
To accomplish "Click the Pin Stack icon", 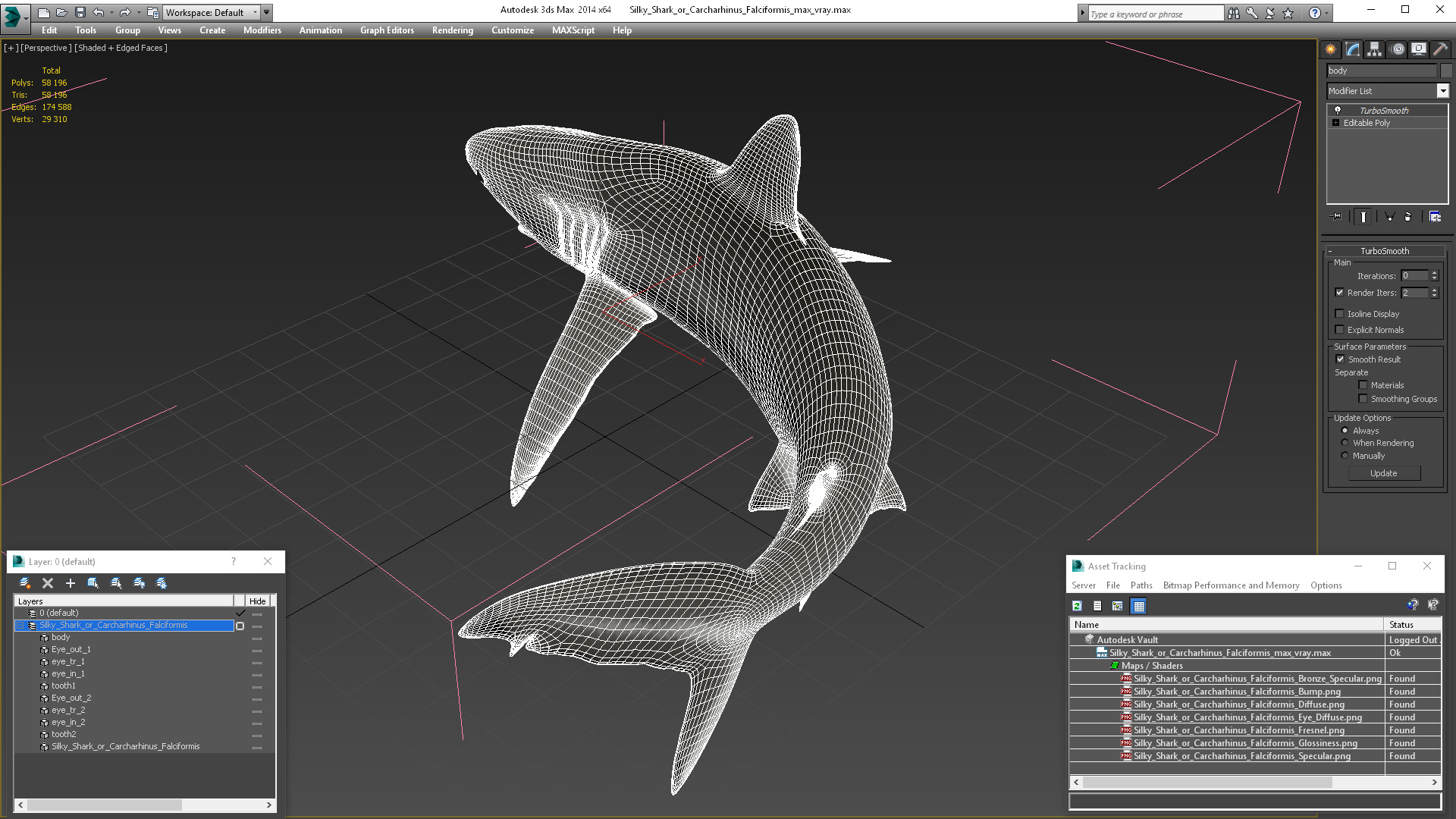I will click(1337, 217).
